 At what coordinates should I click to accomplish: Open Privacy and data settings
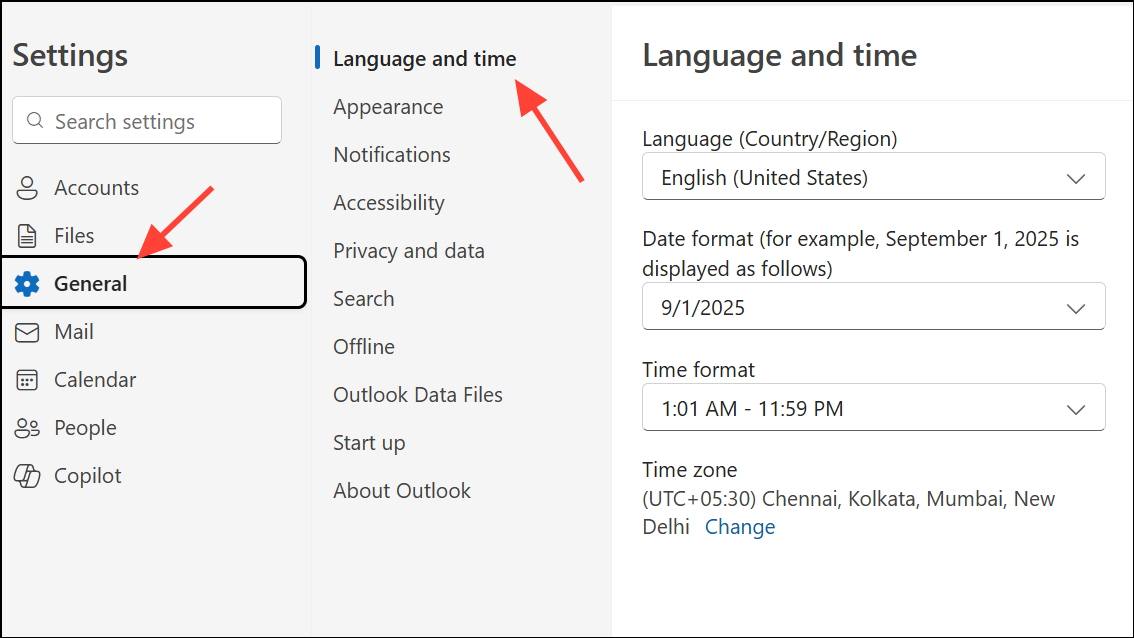(x=409, y=251)
